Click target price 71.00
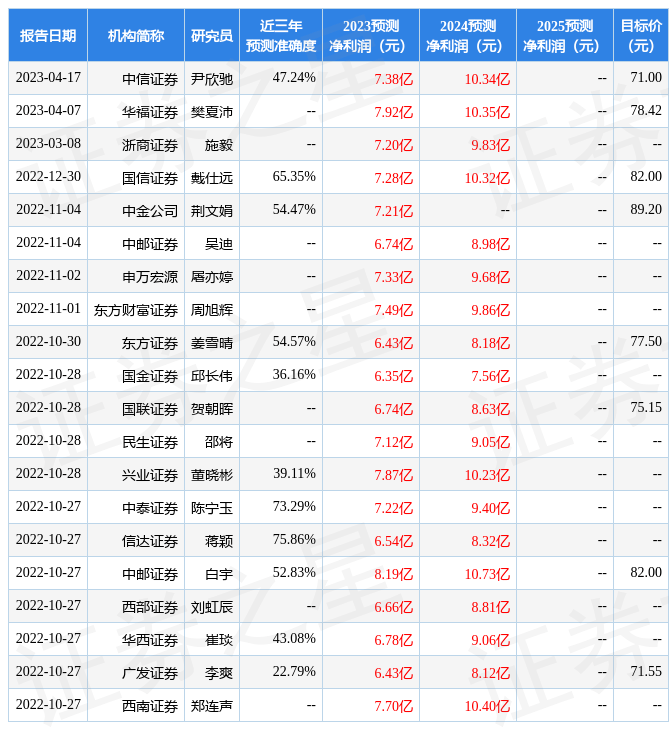The height and width of the screenshot is (730, 669). click(x=646, y=78)
